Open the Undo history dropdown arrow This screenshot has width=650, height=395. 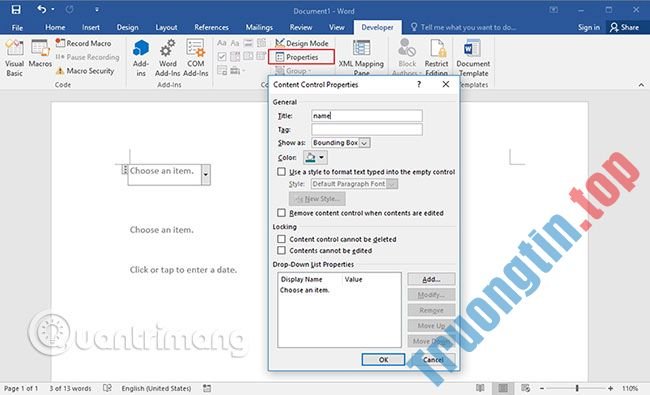pyautogui.click(x=53, y=10)
